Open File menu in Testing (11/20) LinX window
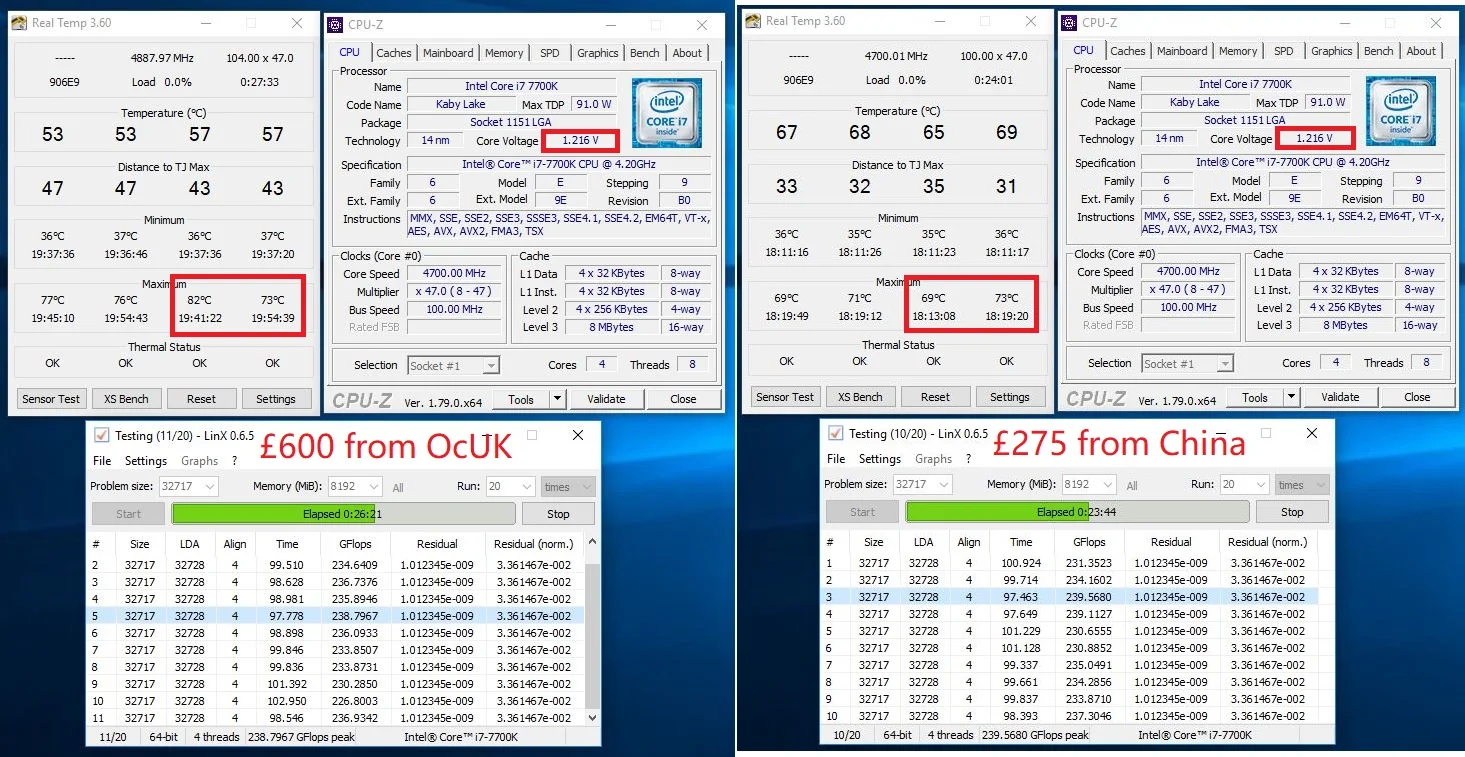Image resolution: width=1465 pixels, height=757 pixels. tap(102, 461)
